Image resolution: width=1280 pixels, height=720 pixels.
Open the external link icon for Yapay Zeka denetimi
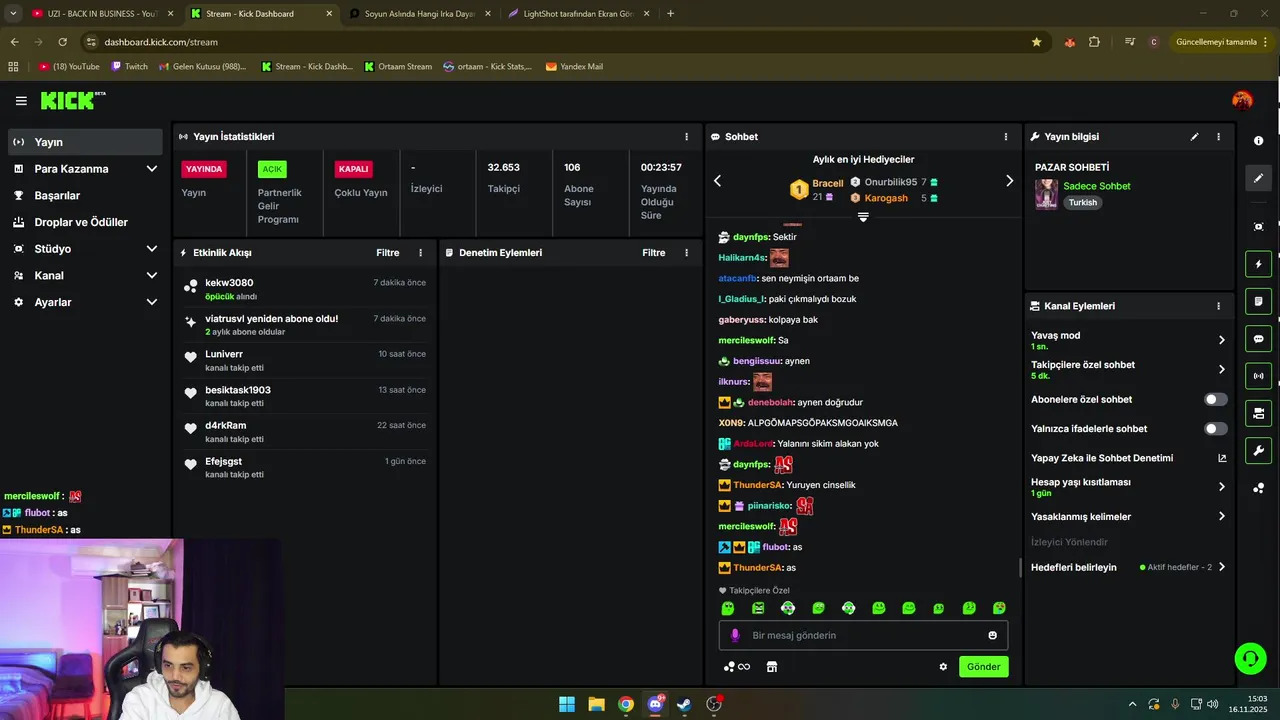coord(1221,458)
